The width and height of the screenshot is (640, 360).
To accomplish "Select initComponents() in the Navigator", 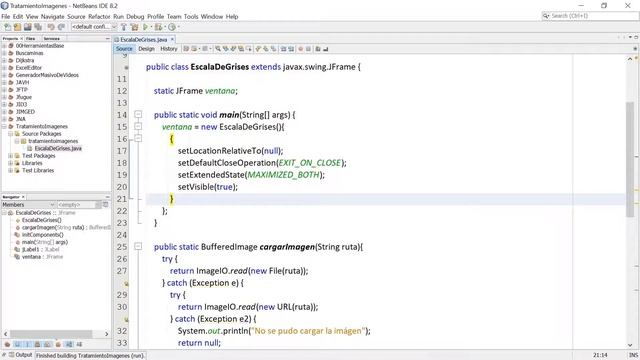I will pos(42,235).
